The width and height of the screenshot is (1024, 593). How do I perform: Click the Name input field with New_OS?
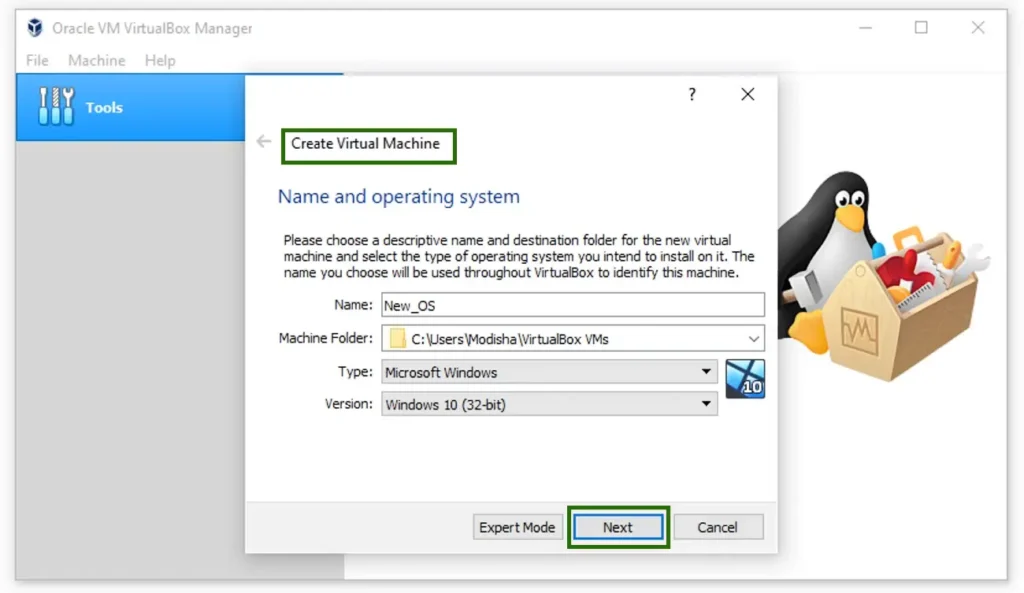click(573, 305)
